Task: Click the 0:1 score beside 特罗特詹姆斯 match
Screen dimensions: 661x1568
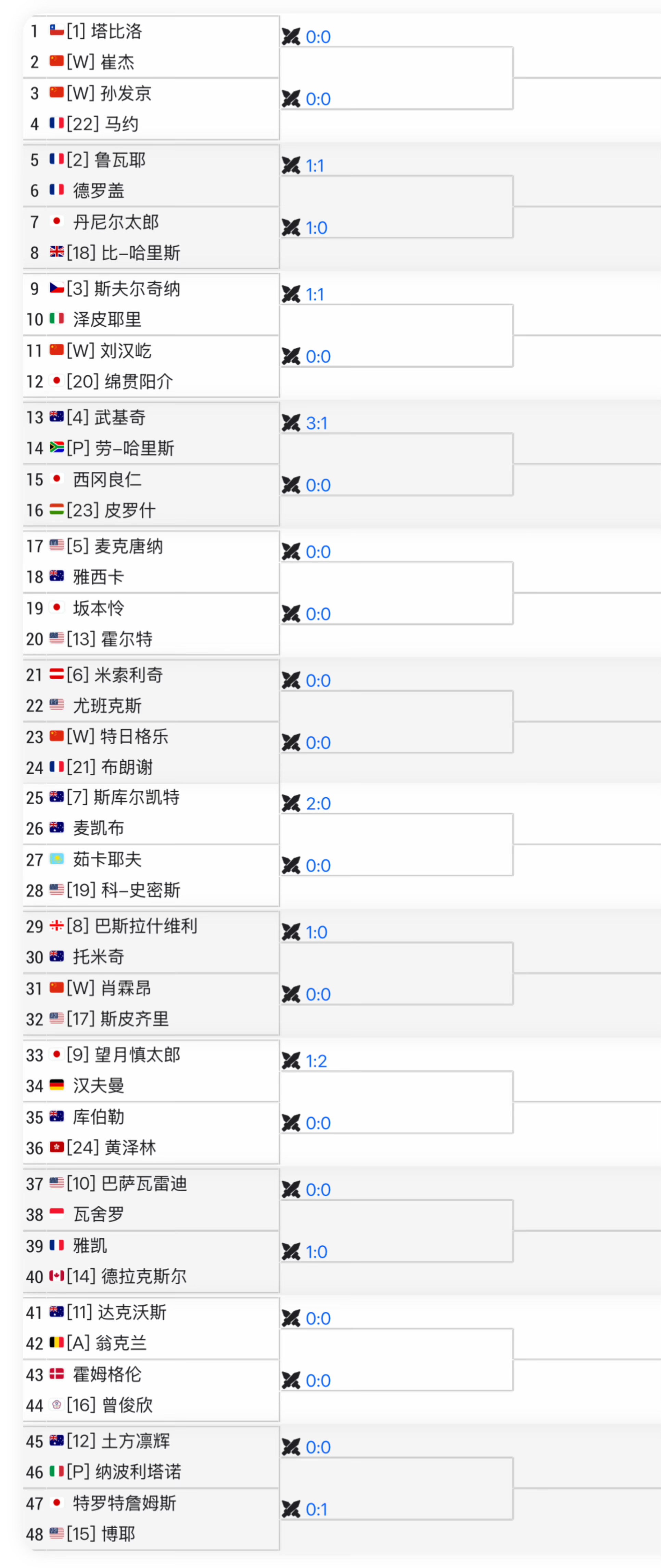Action: tap(317, 1509)
